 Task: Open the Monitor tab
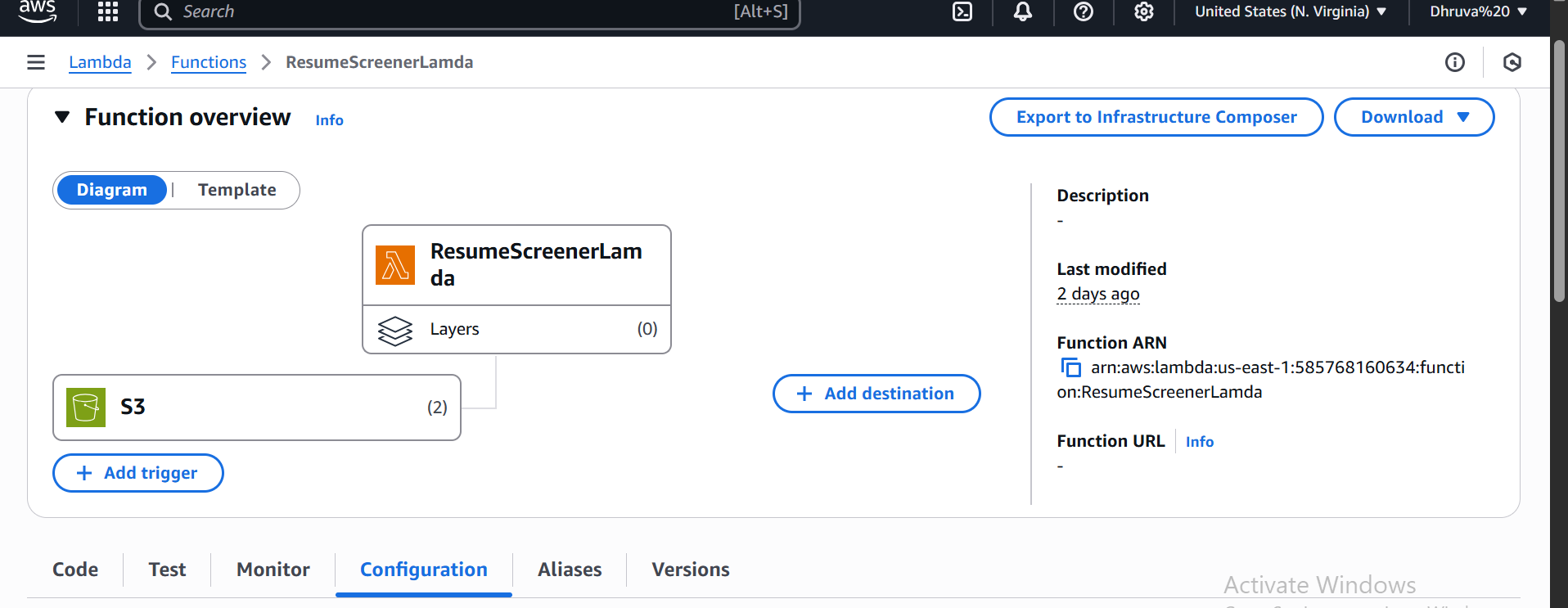(x=273, y=570)
